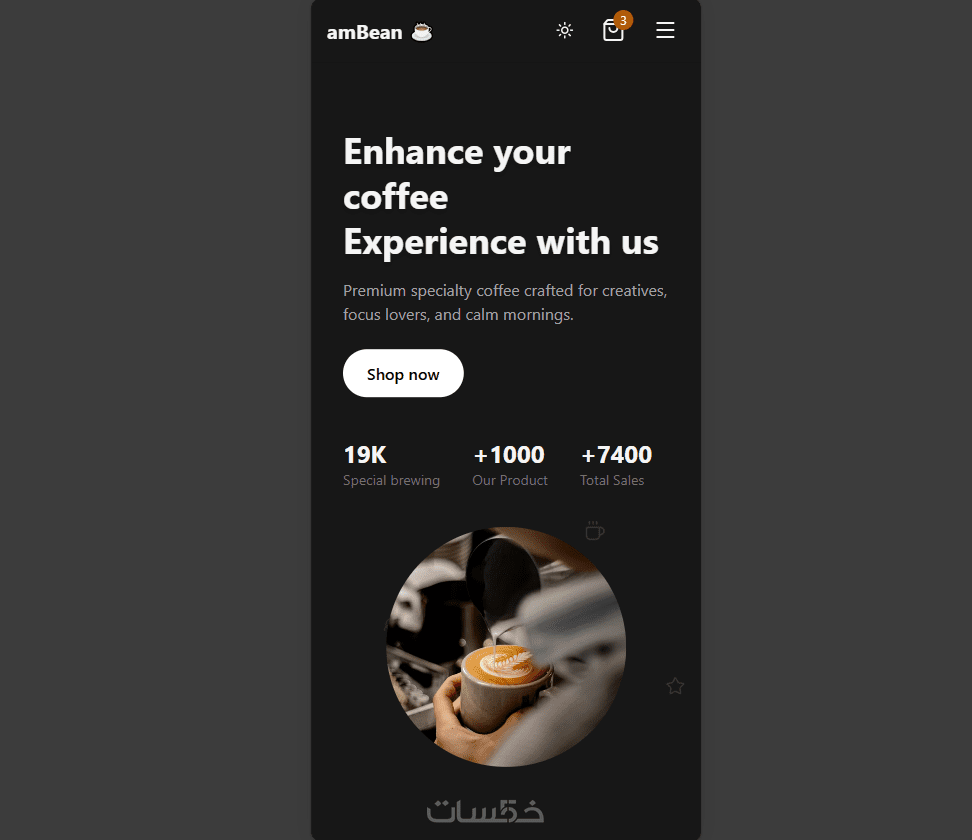Click the Arabic watermark logo at the bottom
The image size is (972, 840).
click(485, 811)
